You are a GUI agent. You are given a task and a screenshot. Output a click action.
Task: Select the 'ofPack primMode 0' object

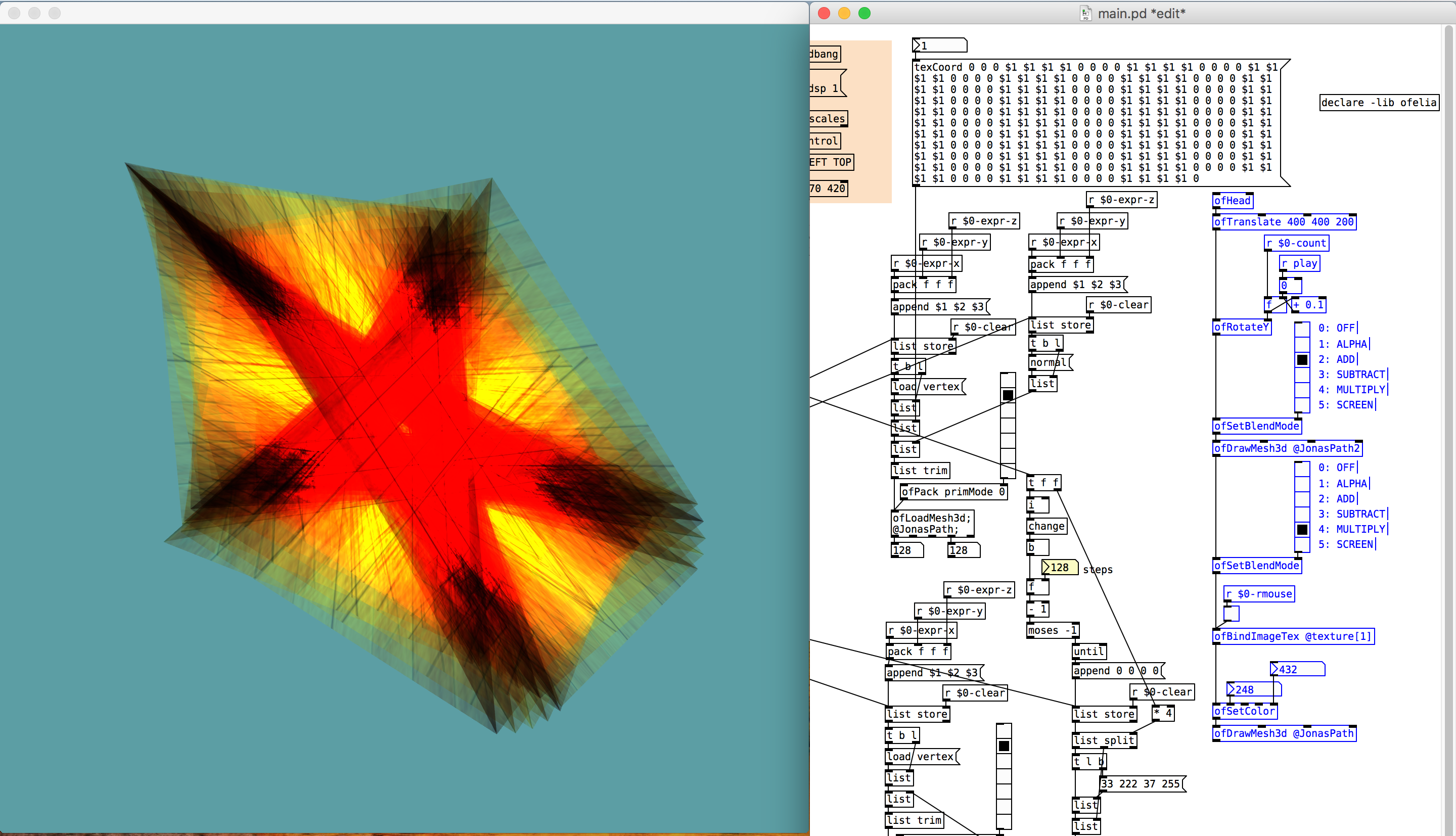[x=953, y=492]
